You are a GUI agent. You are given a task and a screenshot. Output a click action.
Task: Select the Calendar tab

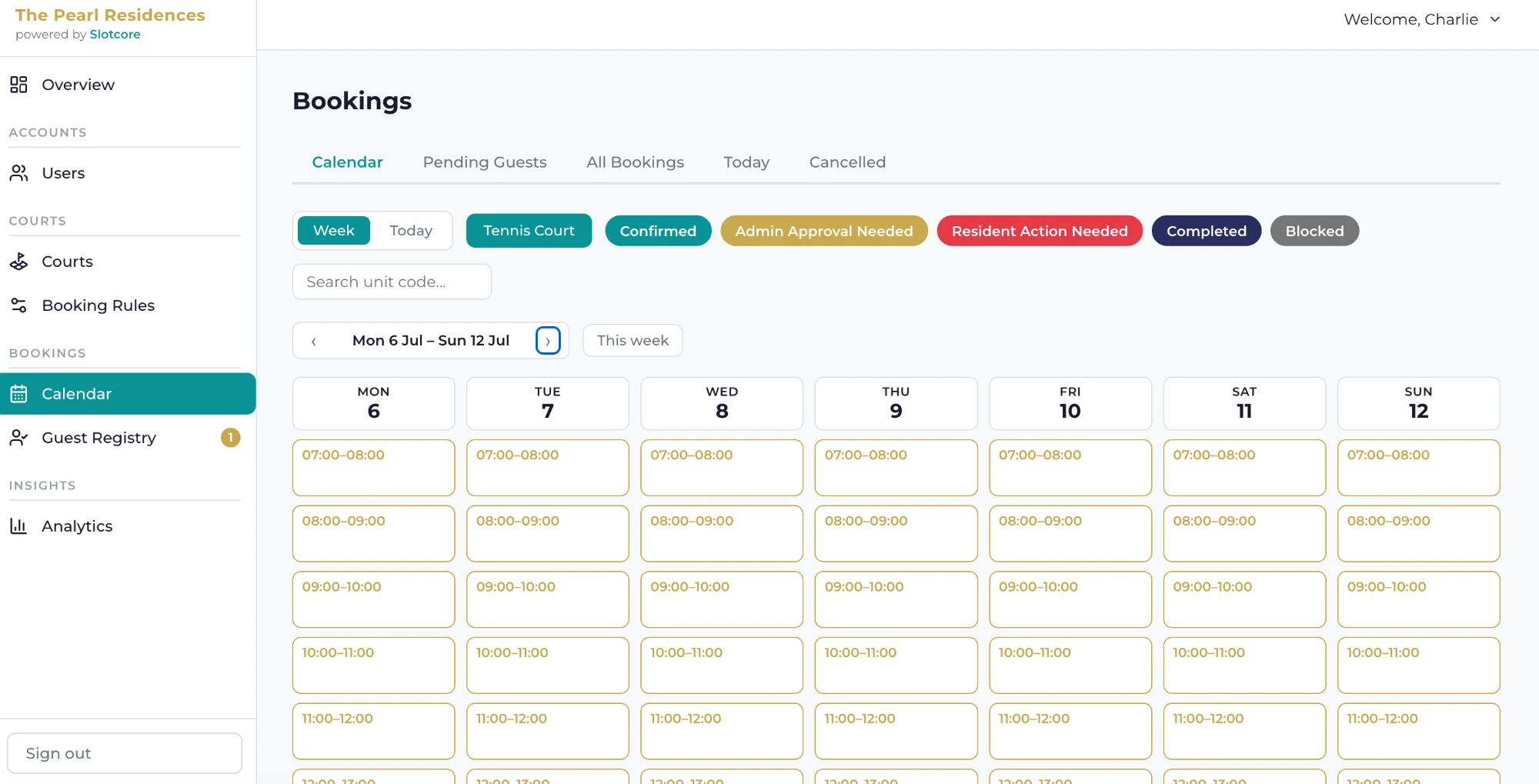[347, 162]
